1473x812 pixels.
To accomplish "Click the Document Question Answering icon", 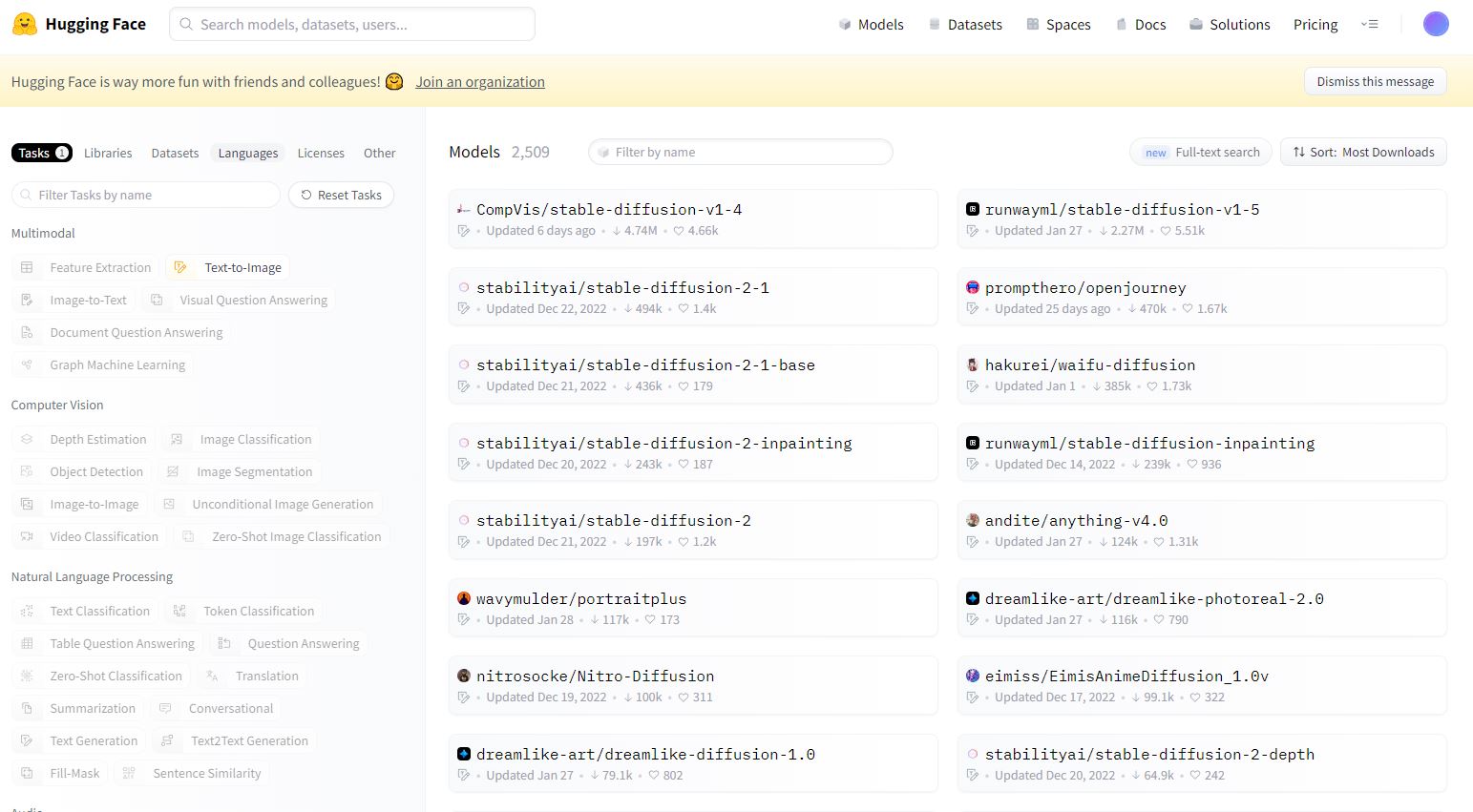I will coord(27,332).
